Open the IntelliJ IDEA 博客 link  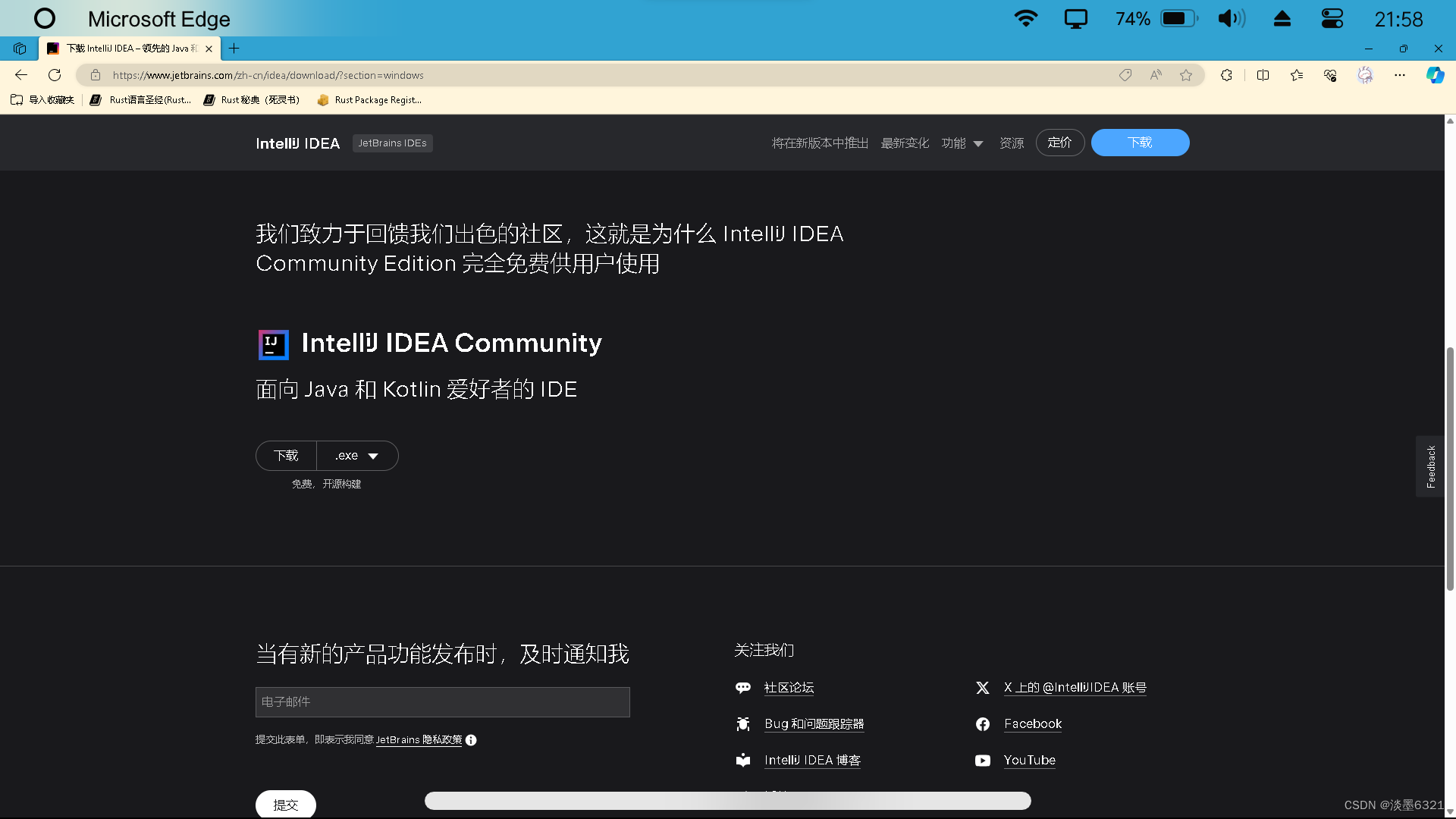812,761
